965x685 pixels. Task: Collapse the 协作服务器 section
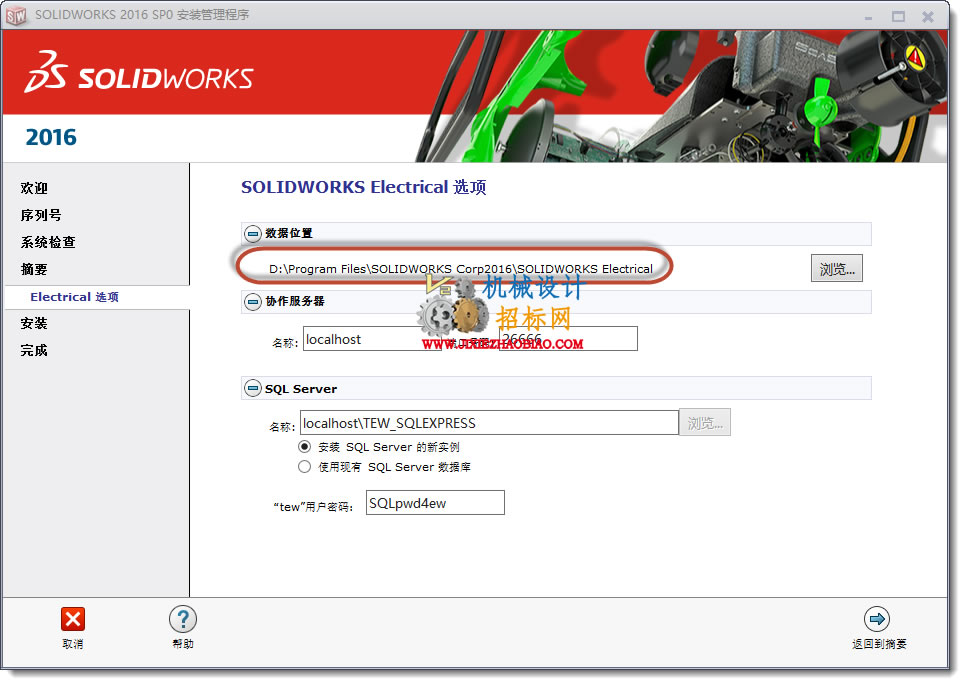(x=252, y=302)
